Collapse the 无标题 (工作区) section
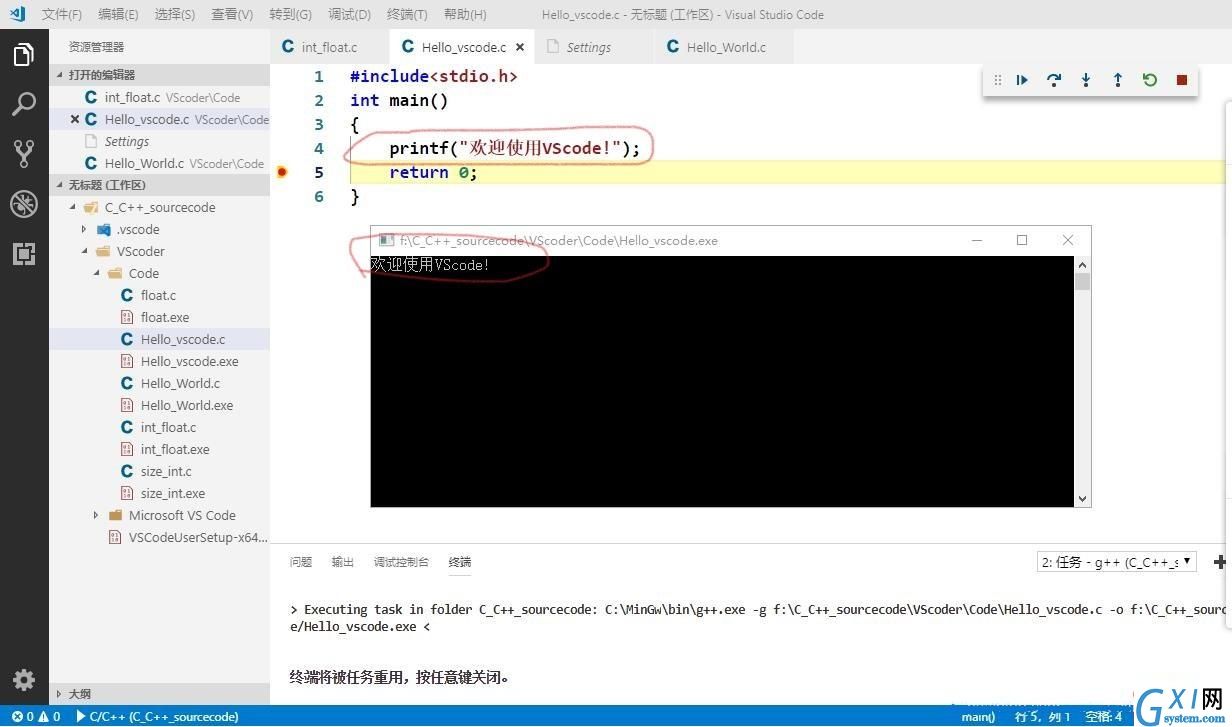Screen dimensions: 1232x727 [x=60, y=185]
